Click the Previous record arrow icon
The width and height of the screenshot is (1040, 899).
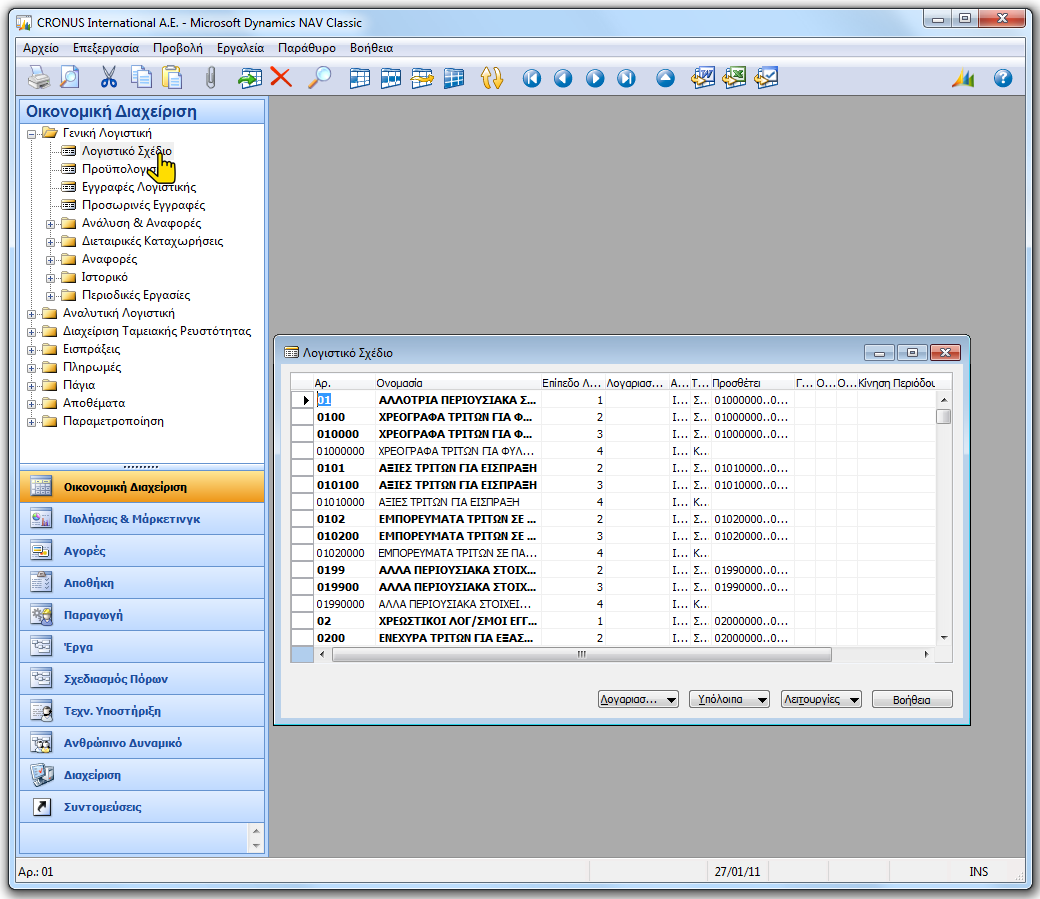[562, 78]
